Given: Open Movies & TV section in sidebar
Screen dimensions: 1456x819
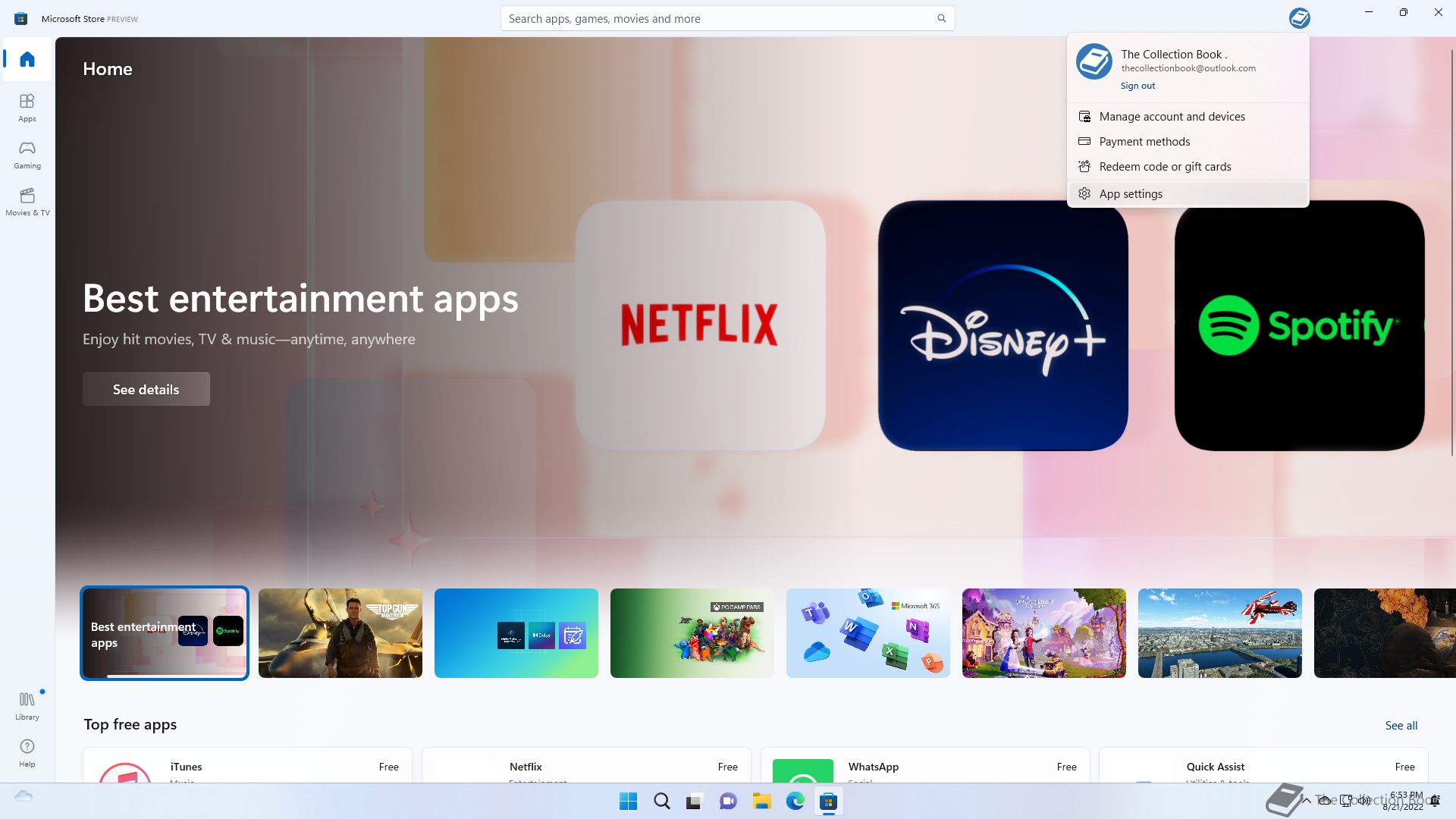Looking at the screenshot, I should tap(27, 201).
